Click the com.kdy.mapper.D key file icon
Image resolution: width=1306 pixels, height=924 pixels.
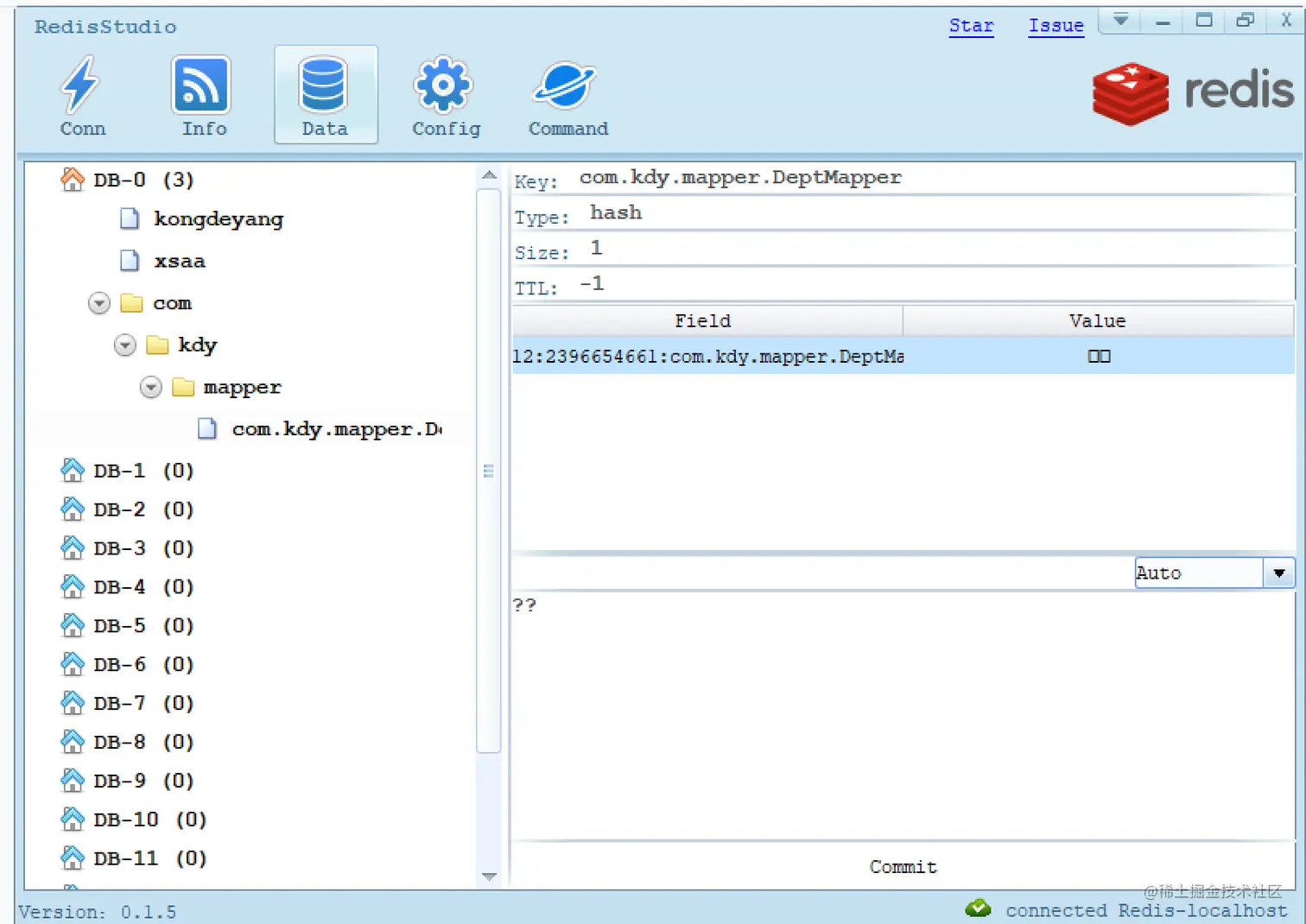click(x=207, y=428)
